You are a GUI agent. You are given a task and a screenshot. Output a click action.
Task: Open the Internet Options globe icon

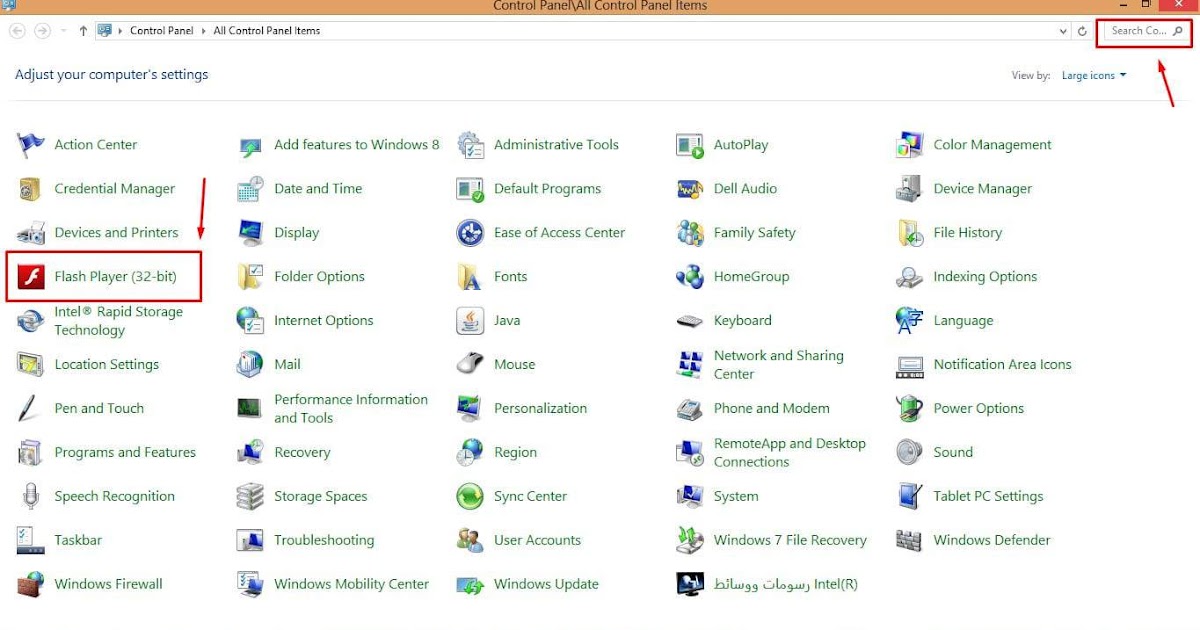[x=250, y=321]
